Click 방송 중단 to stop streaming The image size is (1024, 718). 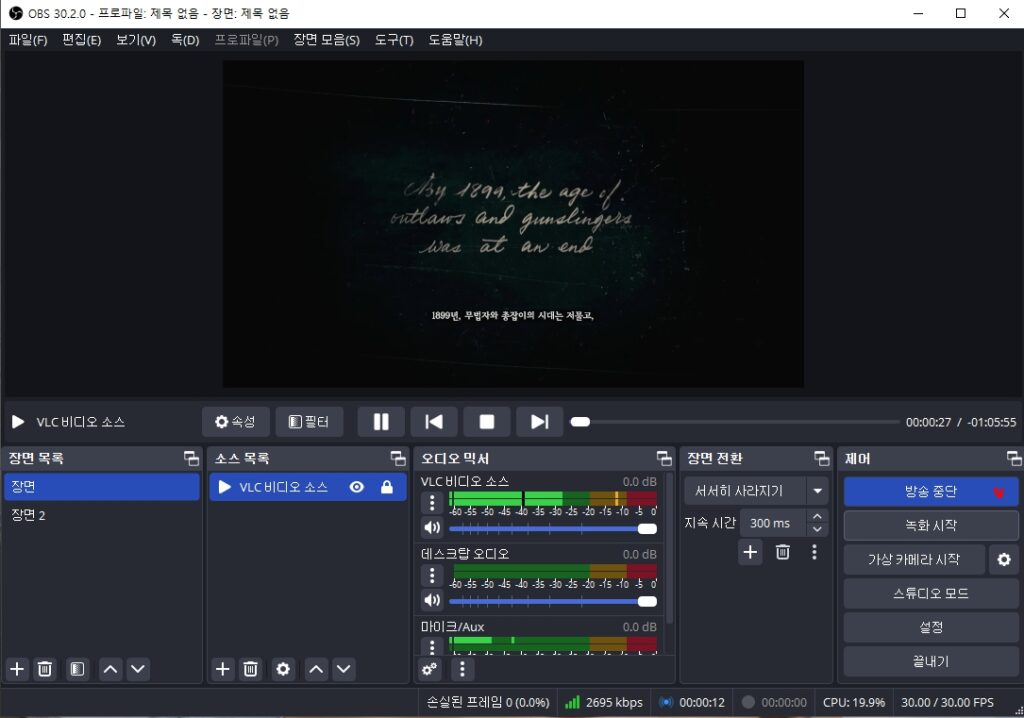pyautogui.click(x=931, y=491)
